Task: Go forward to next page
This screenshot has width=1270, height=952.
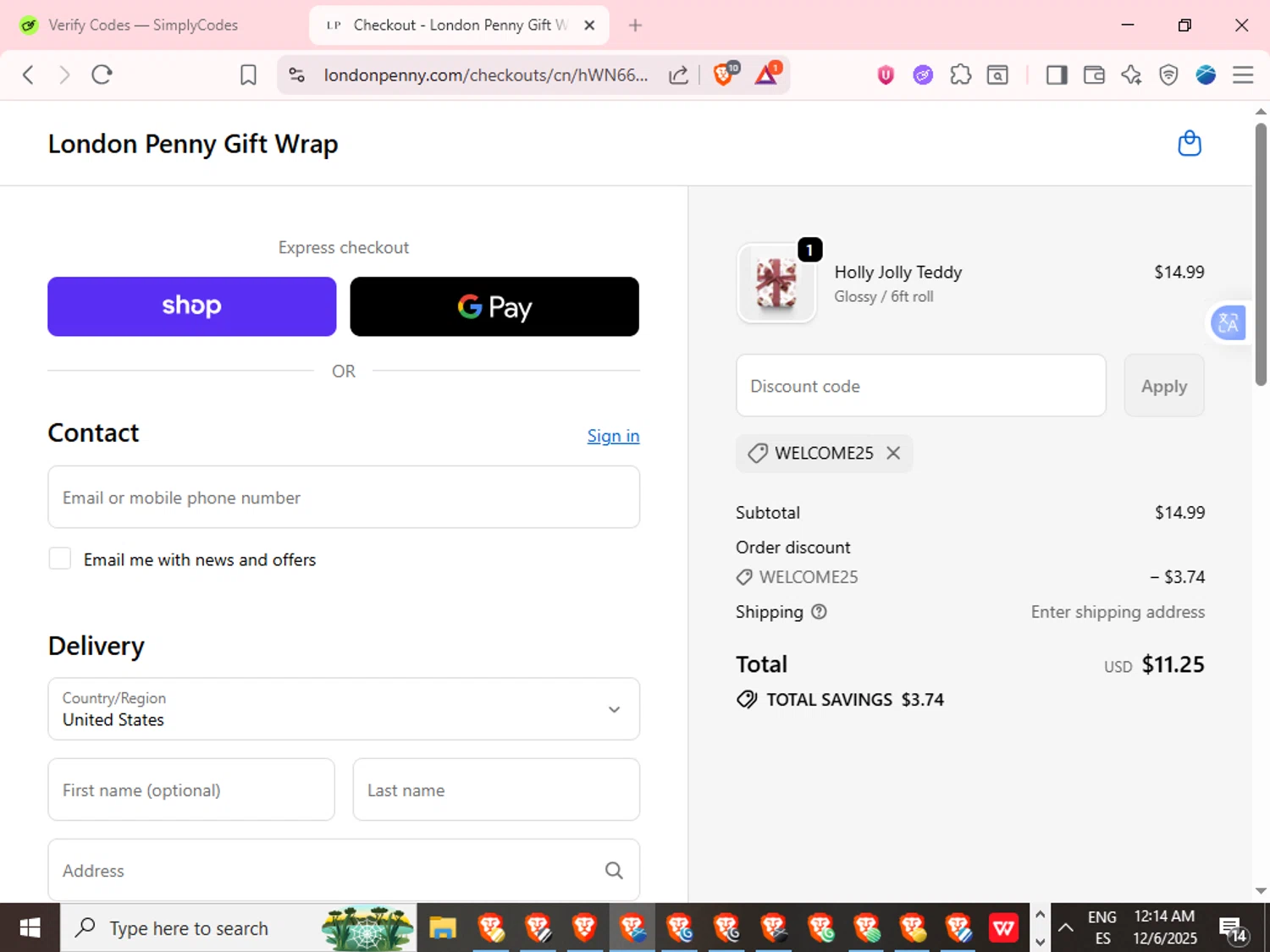Action: click(x=64, y=74)
